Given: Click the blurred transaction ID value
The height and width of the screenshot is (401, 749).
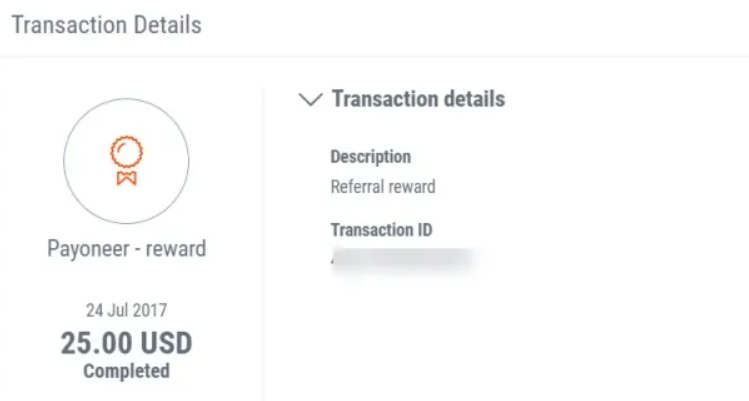Looking at the screenshot, I should (x=400, y=259).
